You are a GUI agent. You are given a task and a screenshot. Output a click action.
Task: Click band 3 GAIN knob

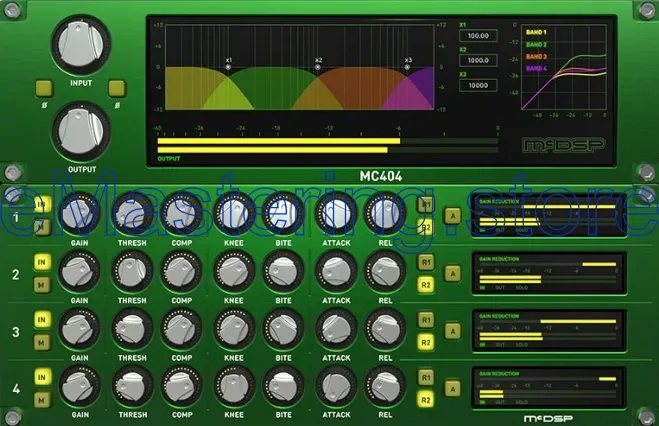(79, 330)
